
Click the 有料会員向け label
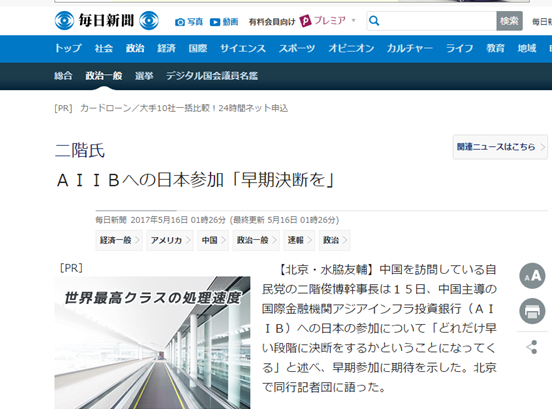[272, 22]
